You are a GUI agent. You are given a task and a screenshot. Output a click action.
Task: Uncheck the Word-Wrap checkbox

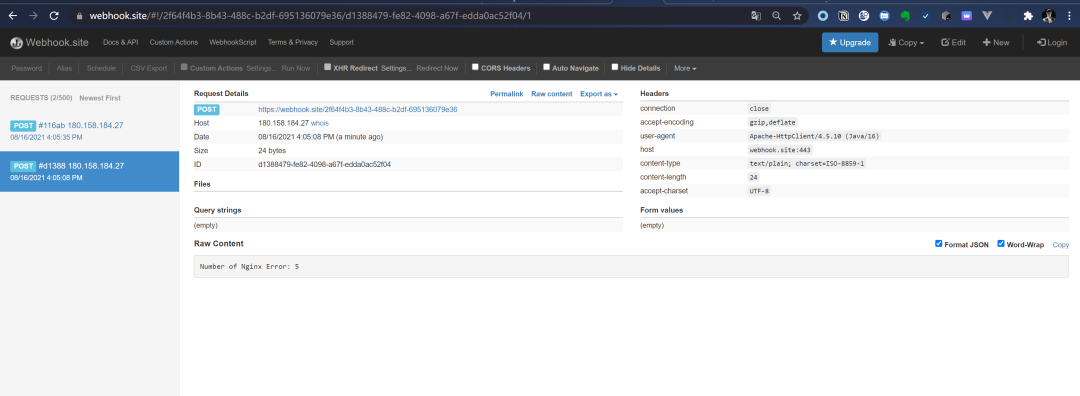[1001, 244]
